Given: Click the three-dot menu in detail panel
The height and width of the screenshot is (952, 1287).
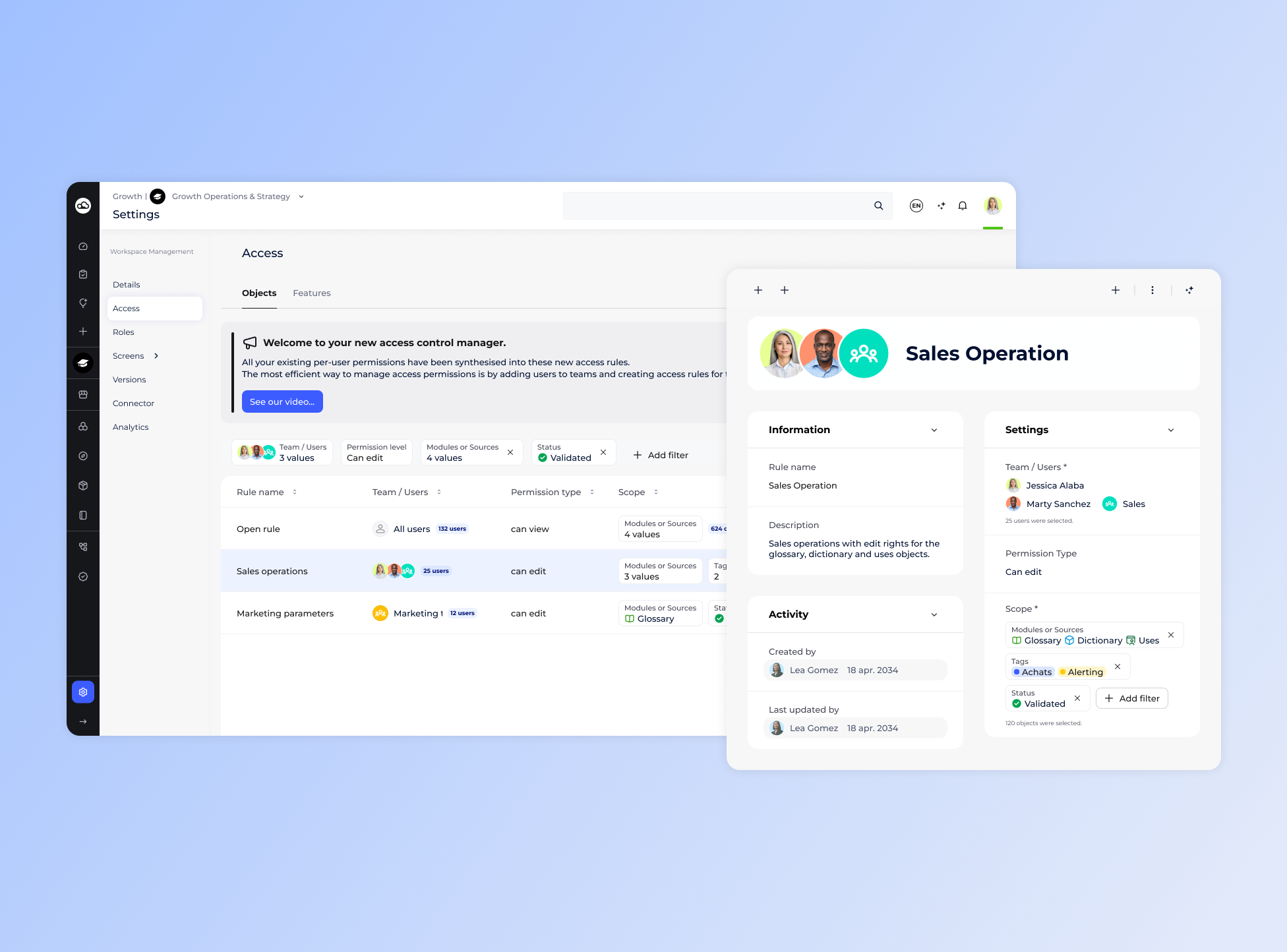Looking at the screenshot, I should coord(1152,290).
